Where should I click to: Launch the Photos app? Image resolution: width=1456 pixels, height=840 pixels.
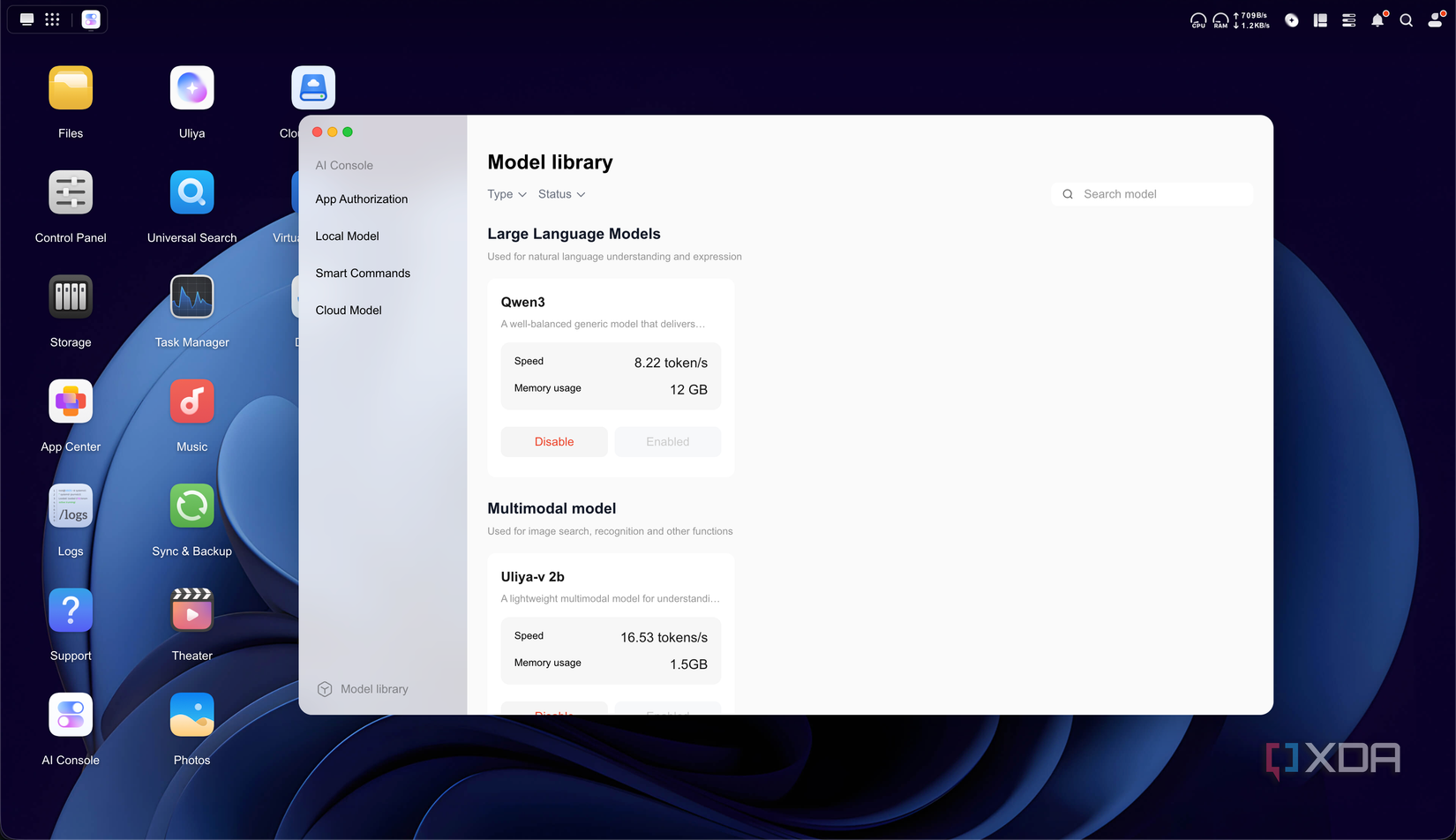click(192, 715)
